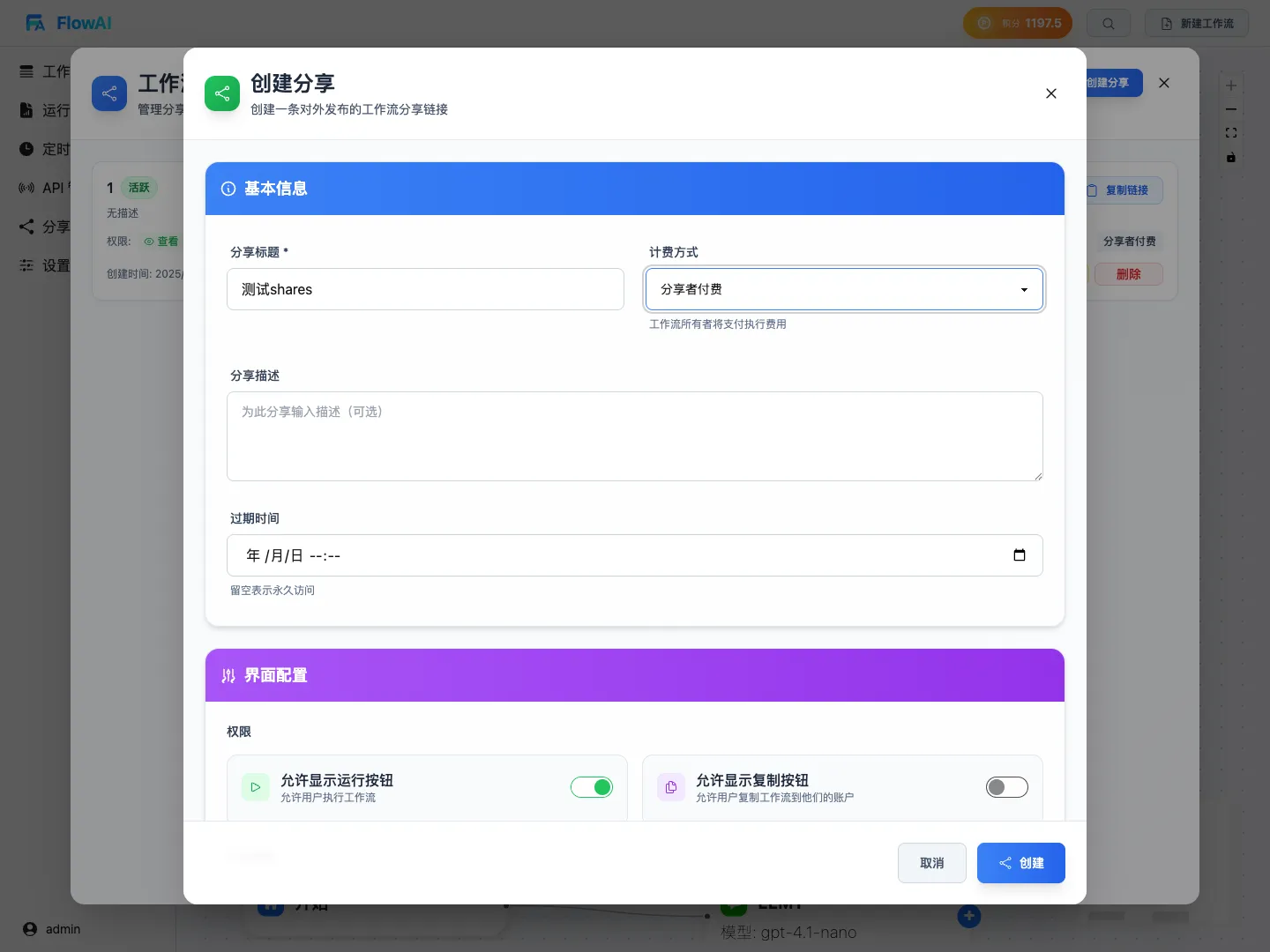Screen dimensions: 1270x952
Task: Open the 设置 settings icon in sidebar
Action: pos(26,265)
